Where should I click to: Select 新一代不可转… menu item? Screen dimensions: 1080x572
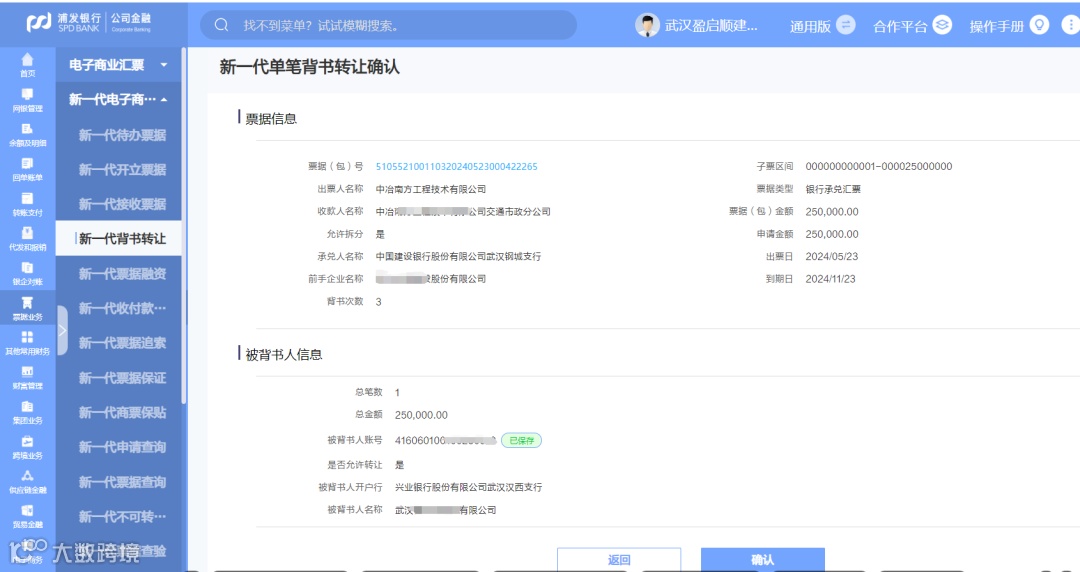coord(122,516)
